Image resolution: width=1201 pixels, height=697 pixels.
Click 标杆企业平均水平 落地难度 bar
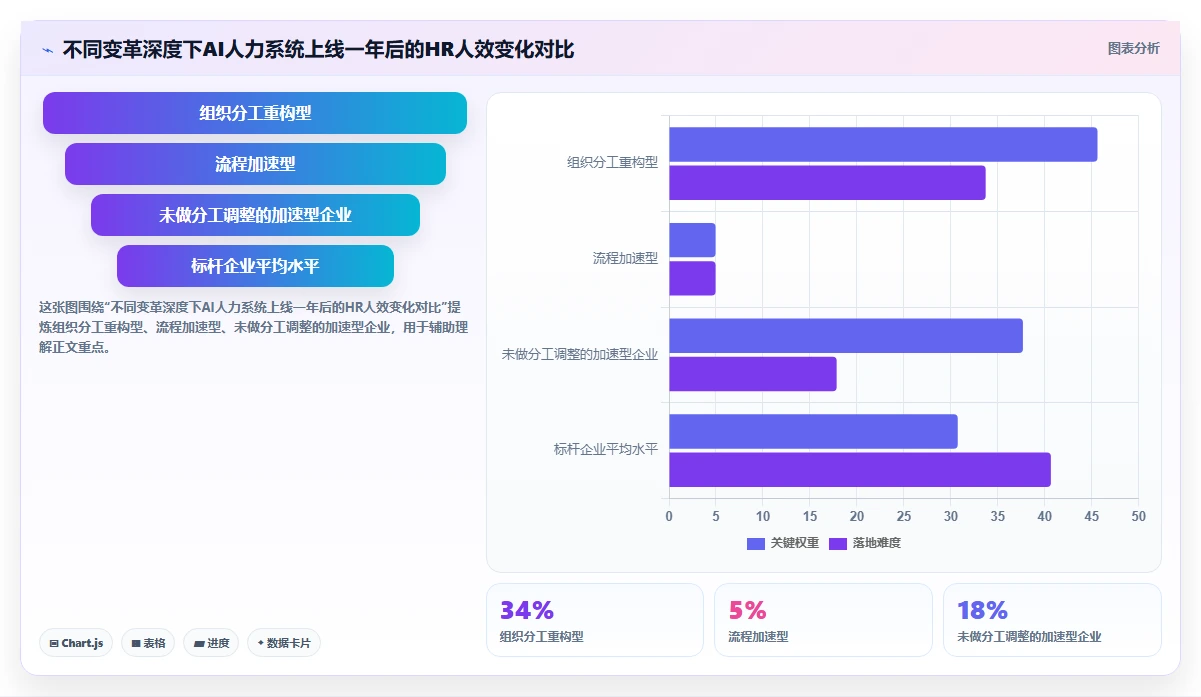click(x=860, y=469)
